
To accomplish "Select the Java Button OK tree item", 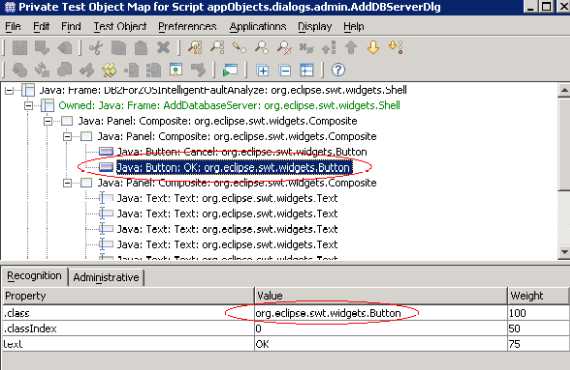I will tap(234, 168).
